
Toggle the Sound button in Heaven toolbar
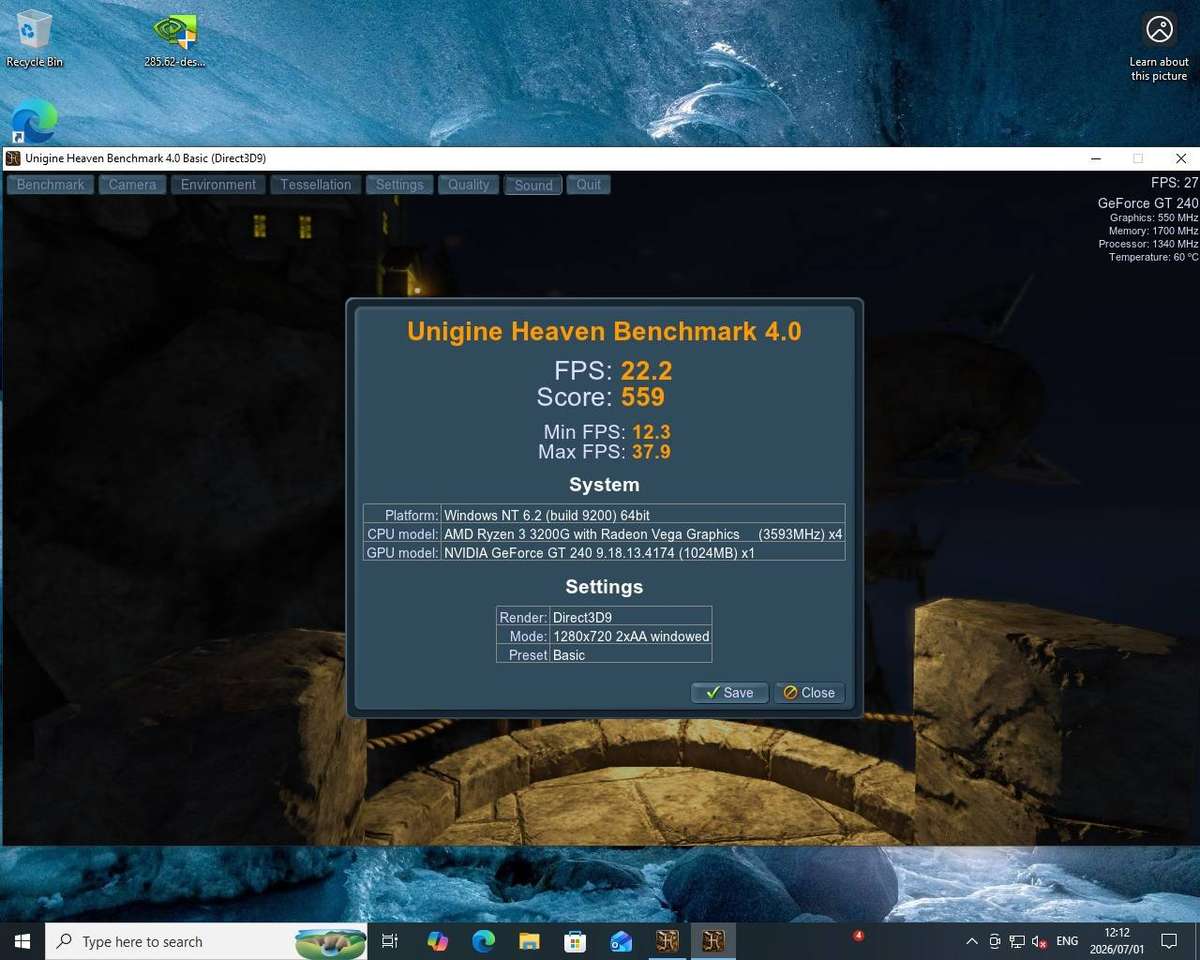534,185
